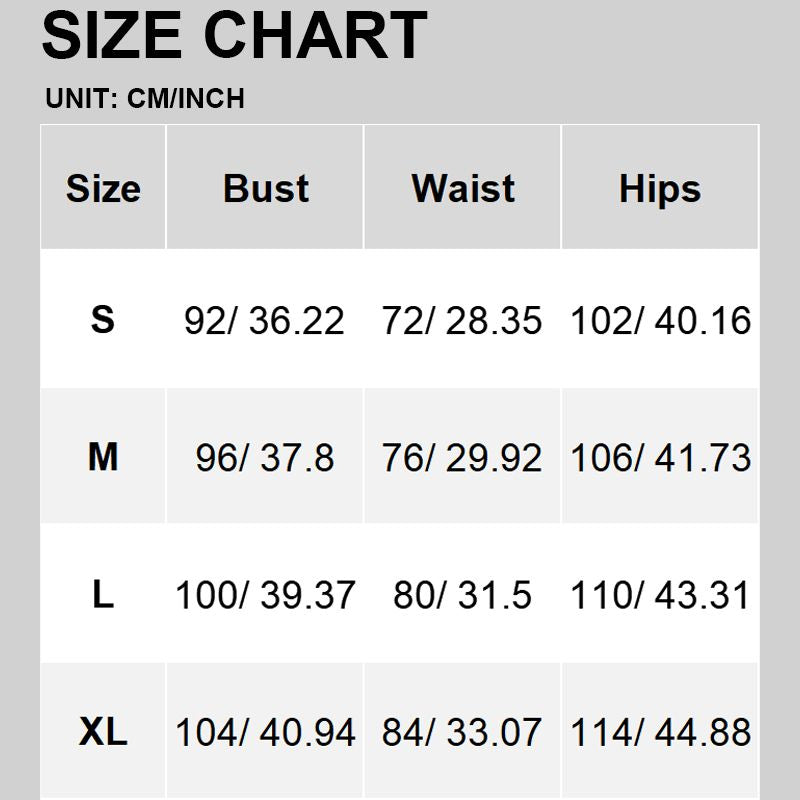Pick the M bust value 96/ 37.8
This screenshot has width=800, height=800.
point(265,457)
